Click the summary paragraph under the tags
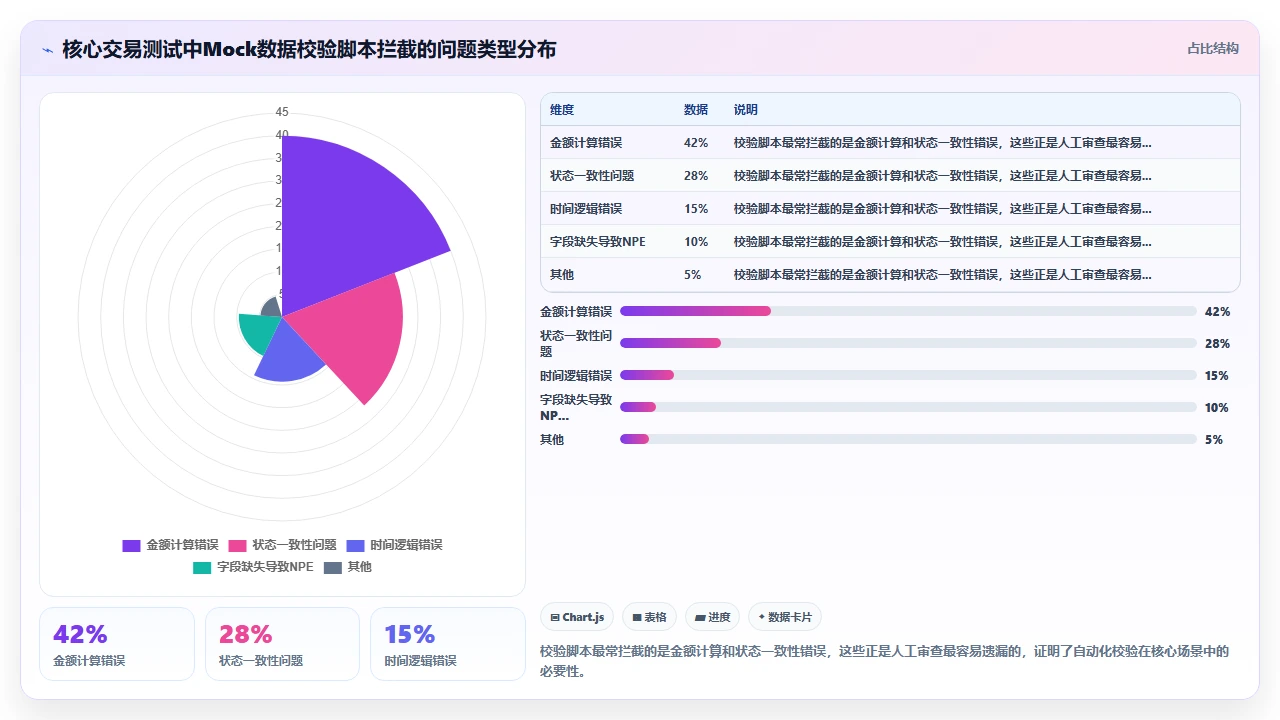 click(885, 661)
